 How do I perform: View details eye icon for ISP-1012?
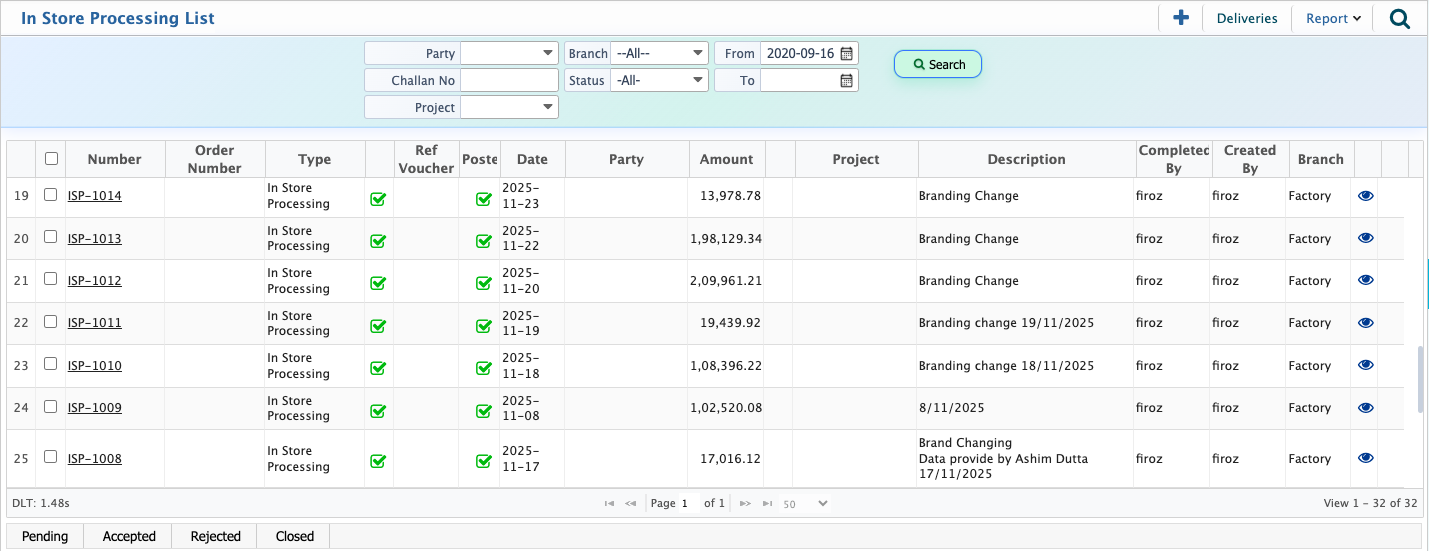(x=1366, y=281)
